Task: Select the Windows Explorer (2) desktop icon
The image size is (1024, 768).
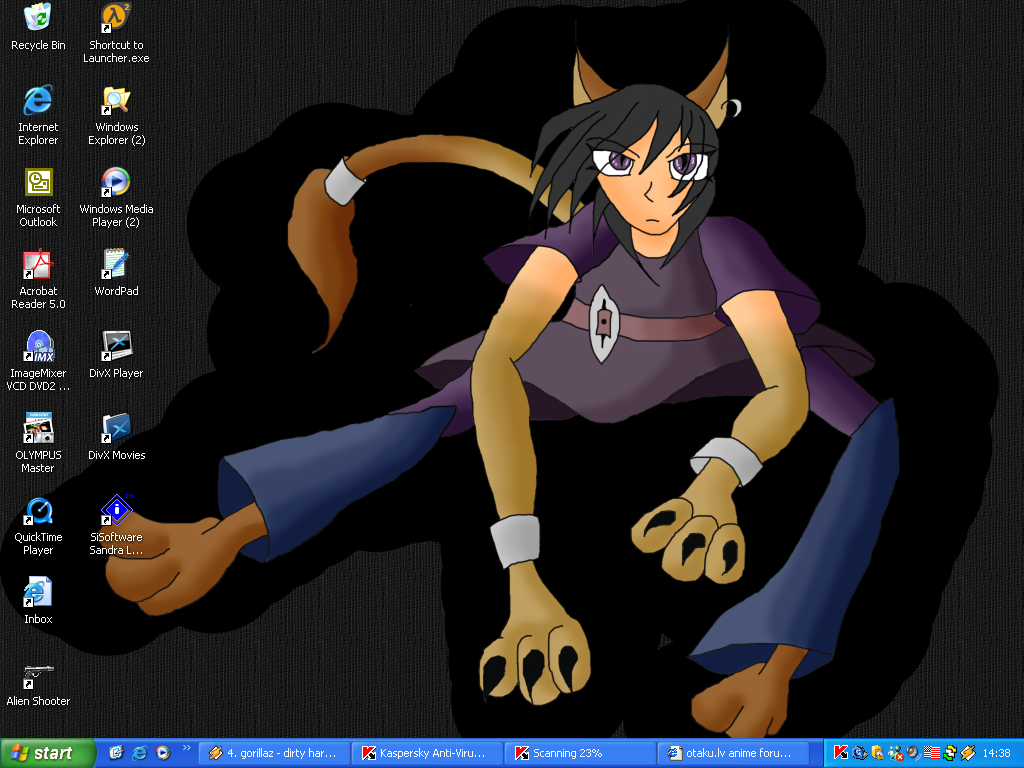Action: (116, 115)
